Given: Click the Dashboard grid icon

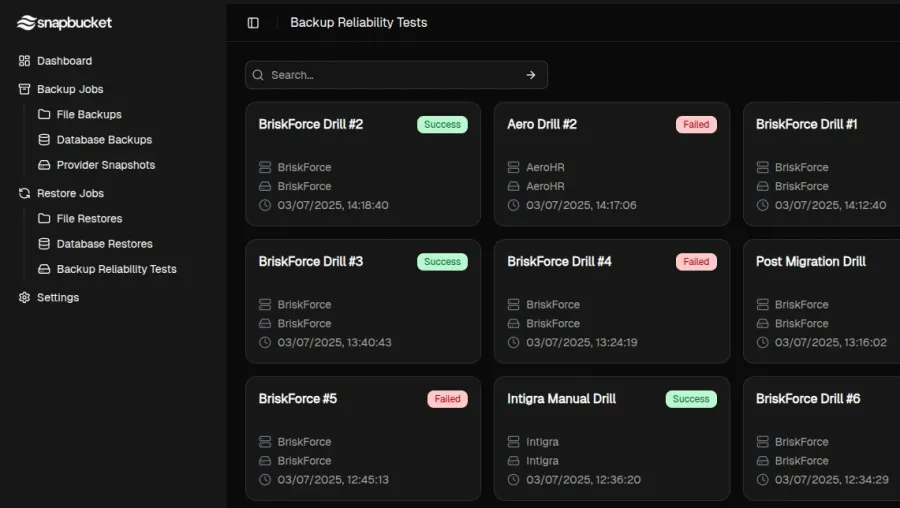Looking at the screenshot, I should point(24,61).
